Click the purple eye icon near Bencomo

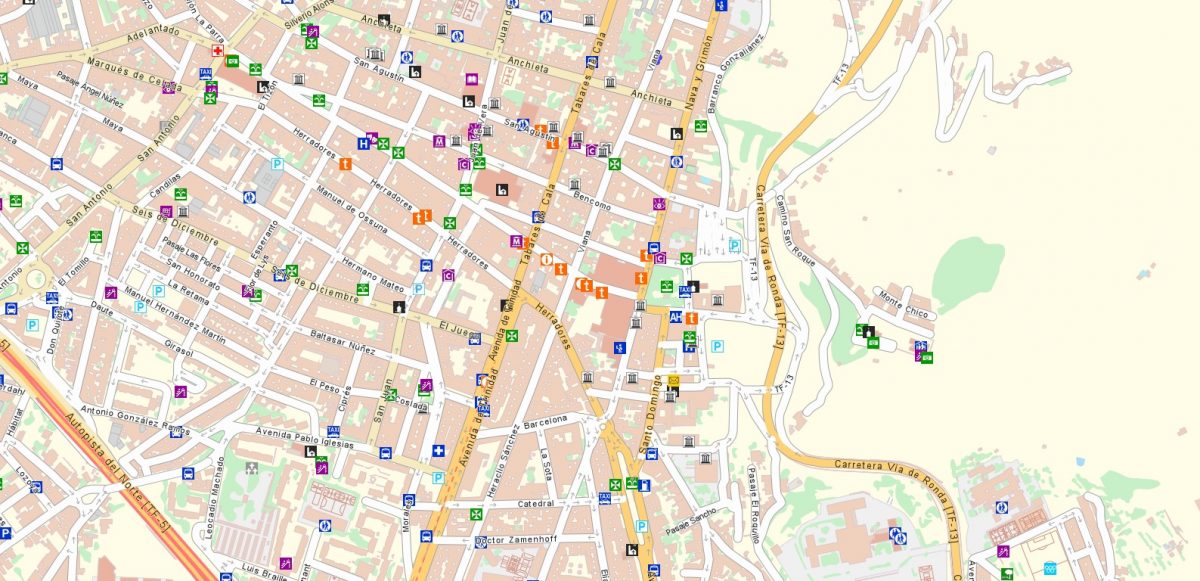tap(659, 204)
